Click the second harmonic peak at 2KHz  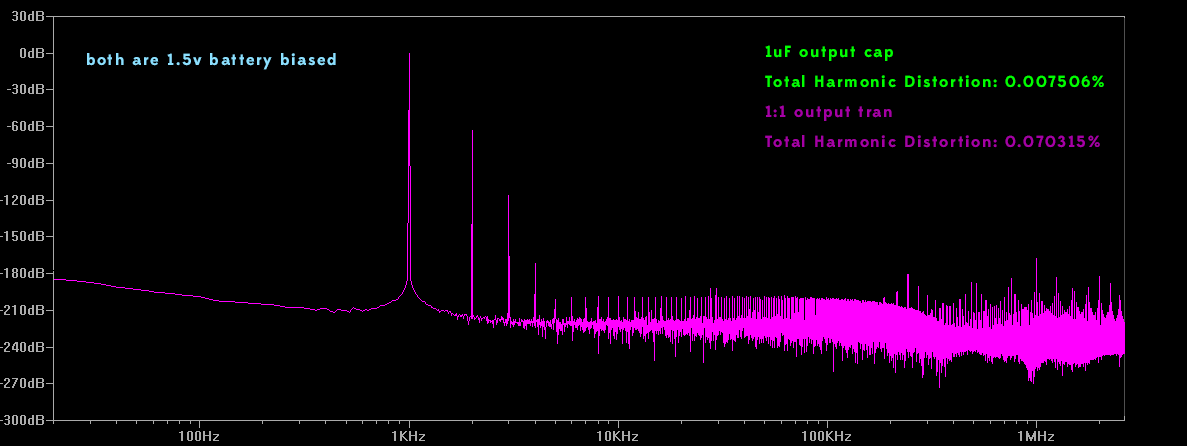click(472, 132)
